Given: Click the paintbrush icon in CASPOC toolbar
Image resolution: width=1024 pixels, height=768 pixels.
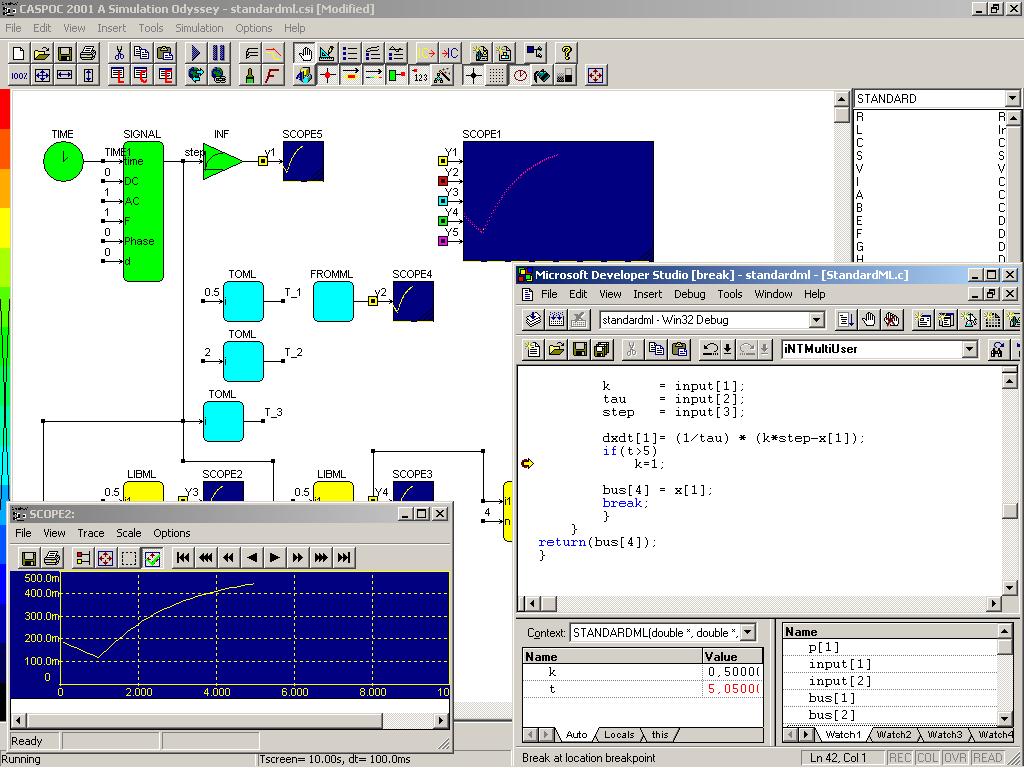Looking at the screenshot, I should click(249, 76).
